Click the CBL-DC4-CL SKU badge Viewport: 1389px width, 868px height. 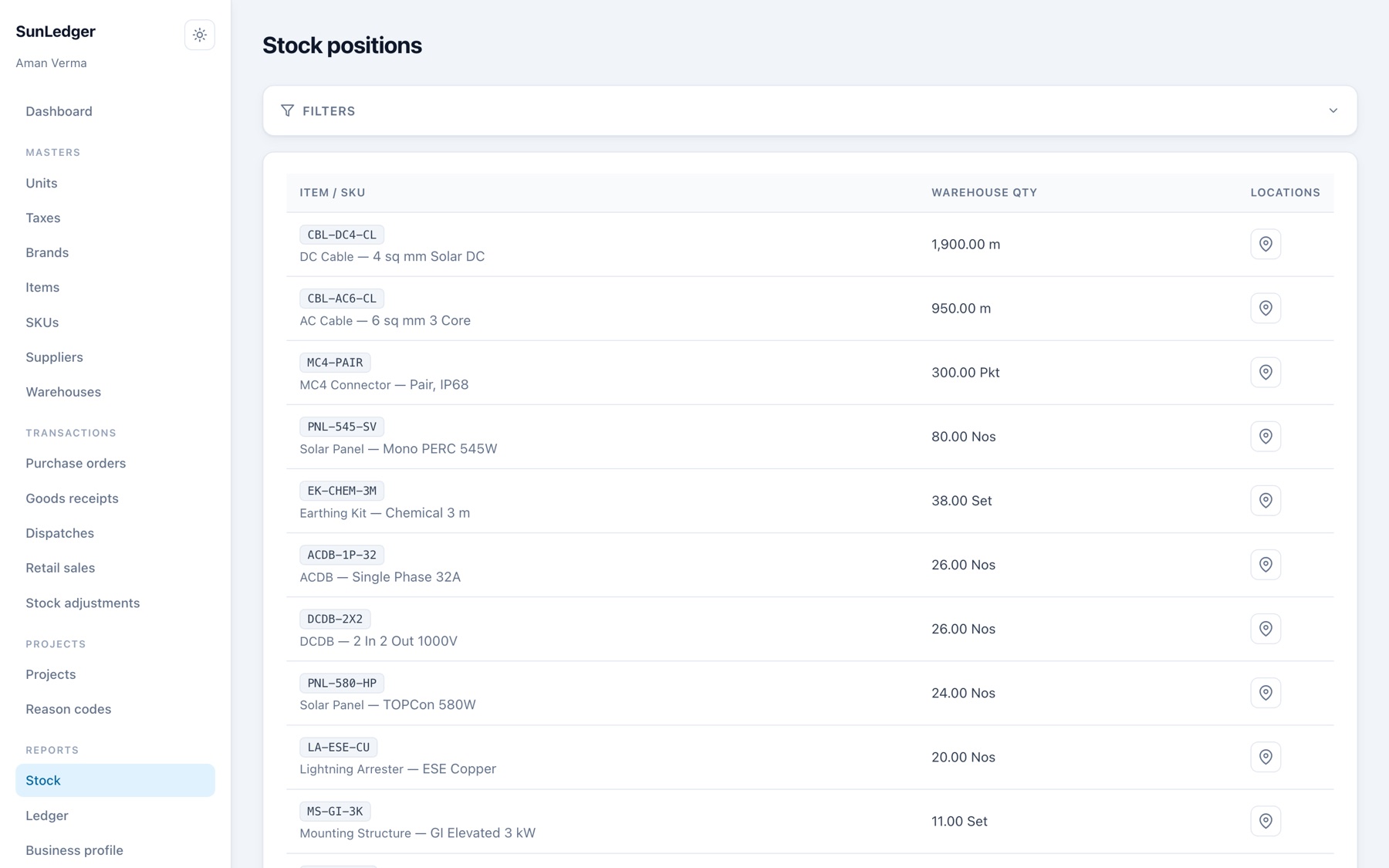(342, 235)
